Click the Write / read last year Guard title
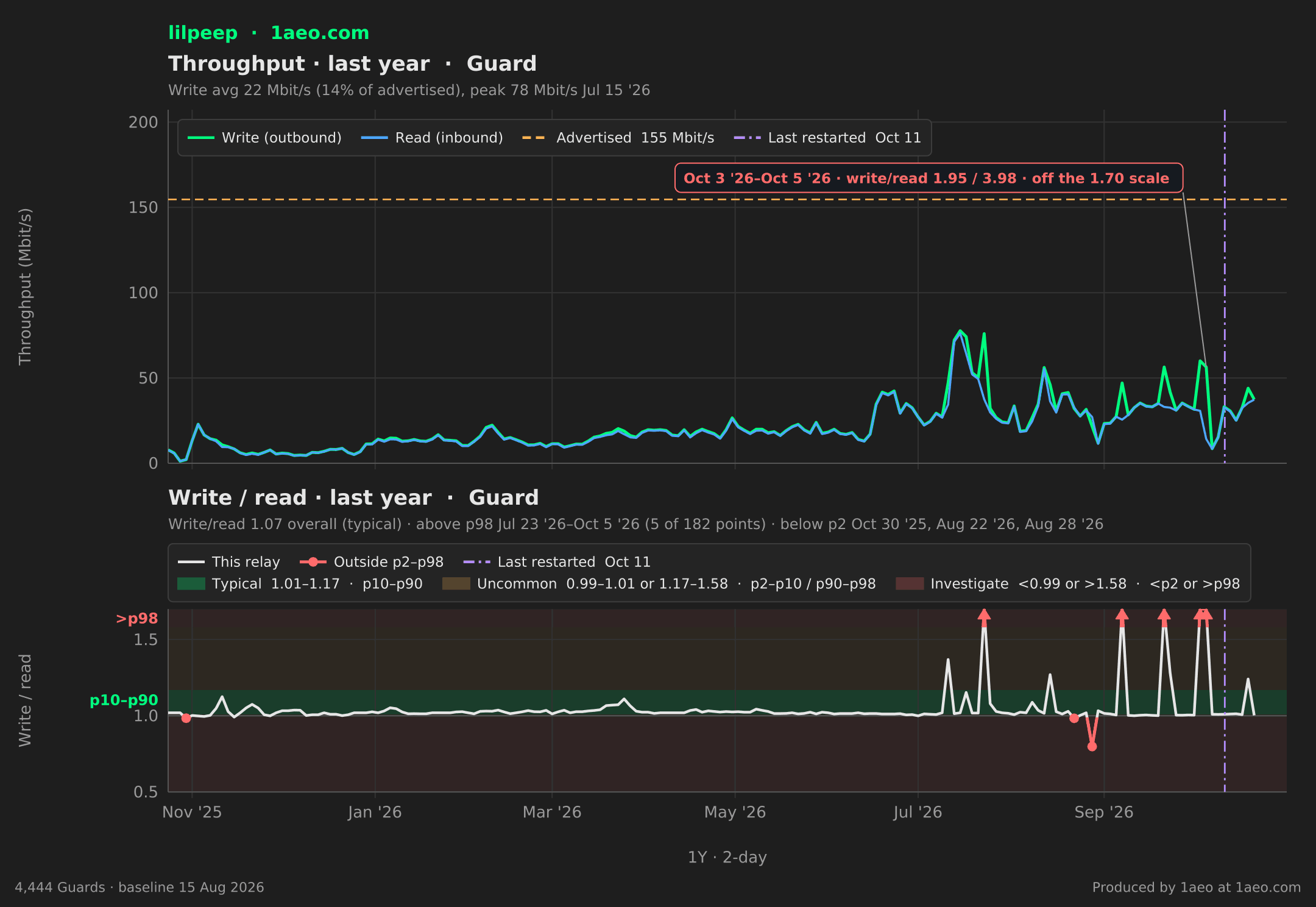 353,498
